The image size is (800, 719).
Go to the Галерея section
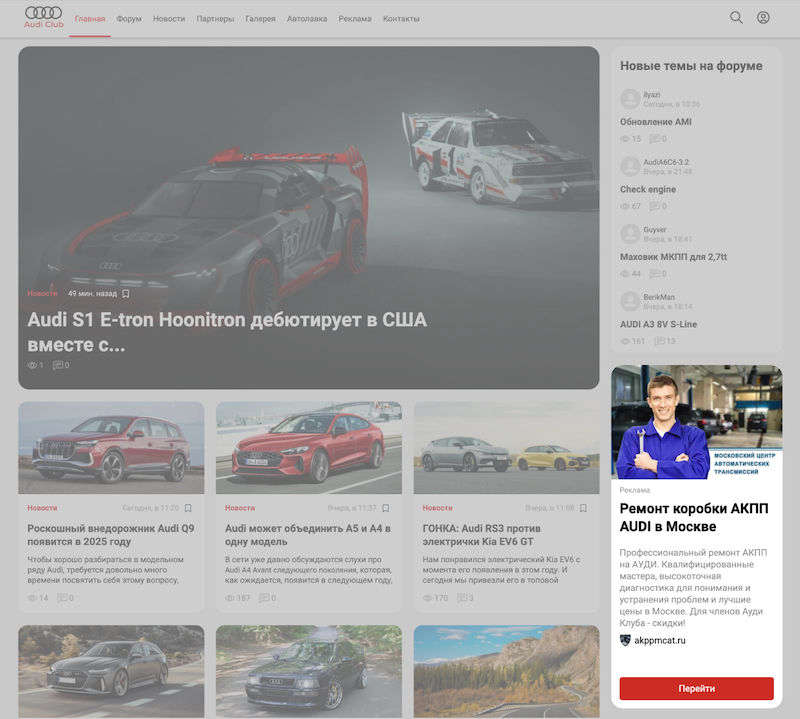(260, 19)
